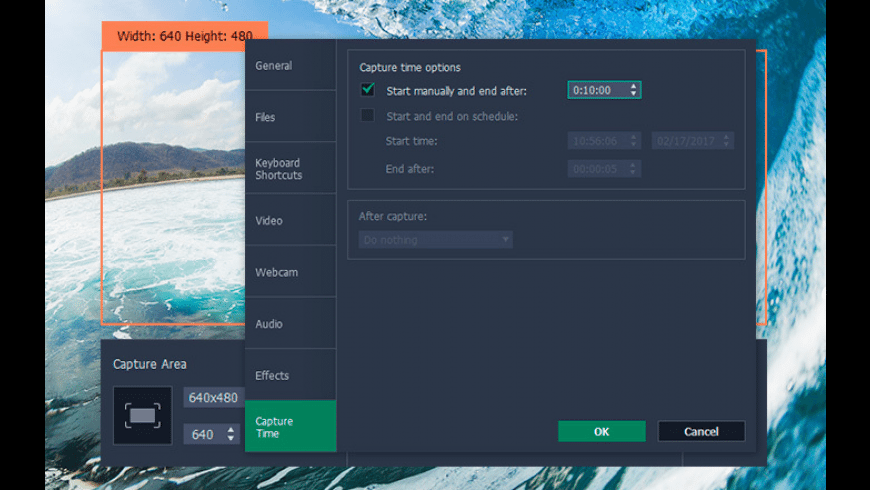Open the General settings tab
Image resolution: width=870 pixels, height=490 pixels.
tap(290, 65)
